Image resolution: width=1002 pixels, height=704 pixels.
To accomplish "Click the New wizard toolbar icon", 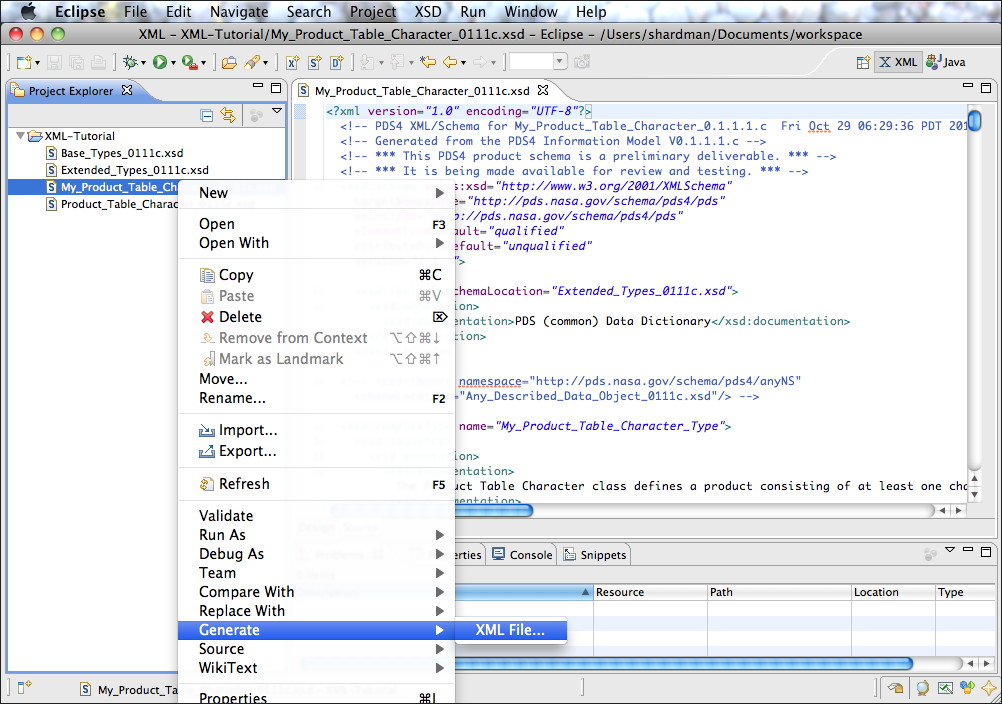I will (x=24, y=62).
